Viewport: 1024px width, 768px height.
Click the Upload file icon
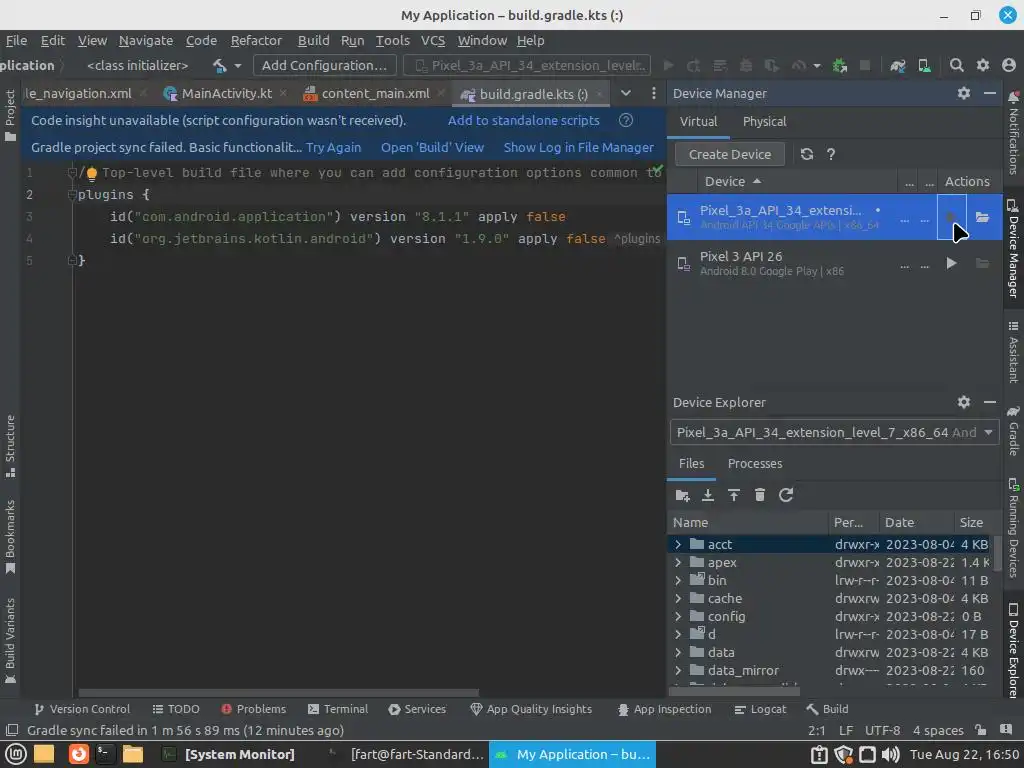click(733, 495)
